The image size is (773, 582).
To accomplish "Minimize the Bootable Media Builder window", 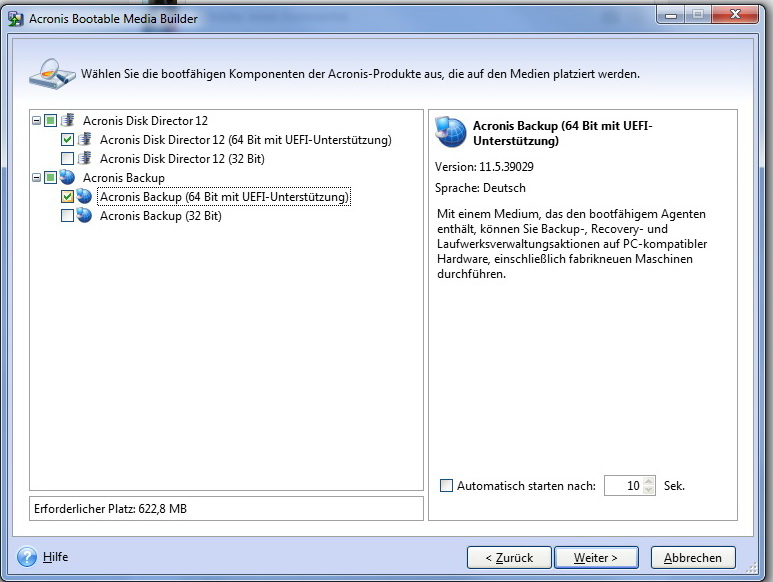I will click(670, 15).
